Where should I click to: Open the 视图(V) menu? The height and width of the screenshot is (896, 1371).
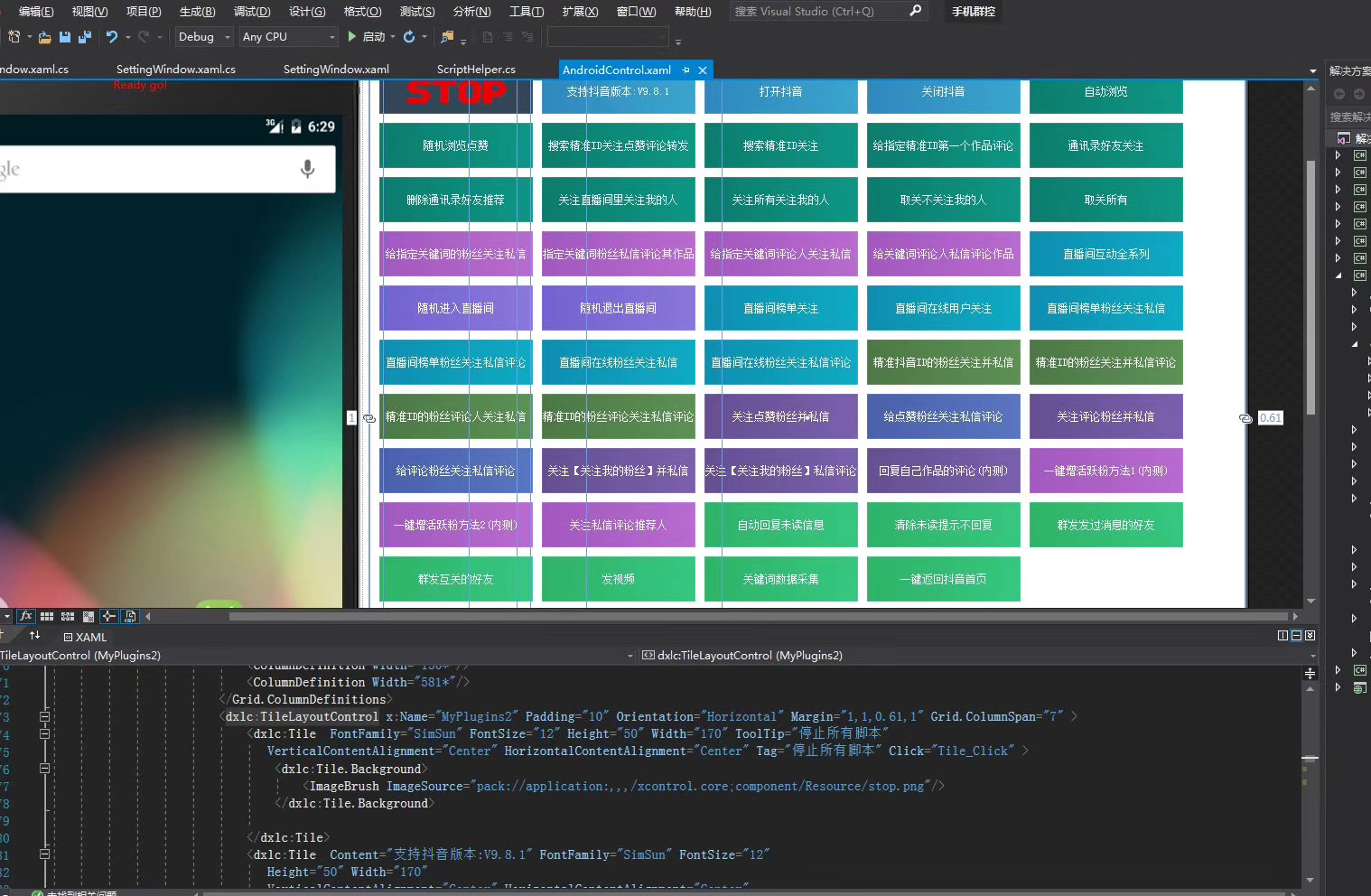pyautogui.click(x=89, y=11)
